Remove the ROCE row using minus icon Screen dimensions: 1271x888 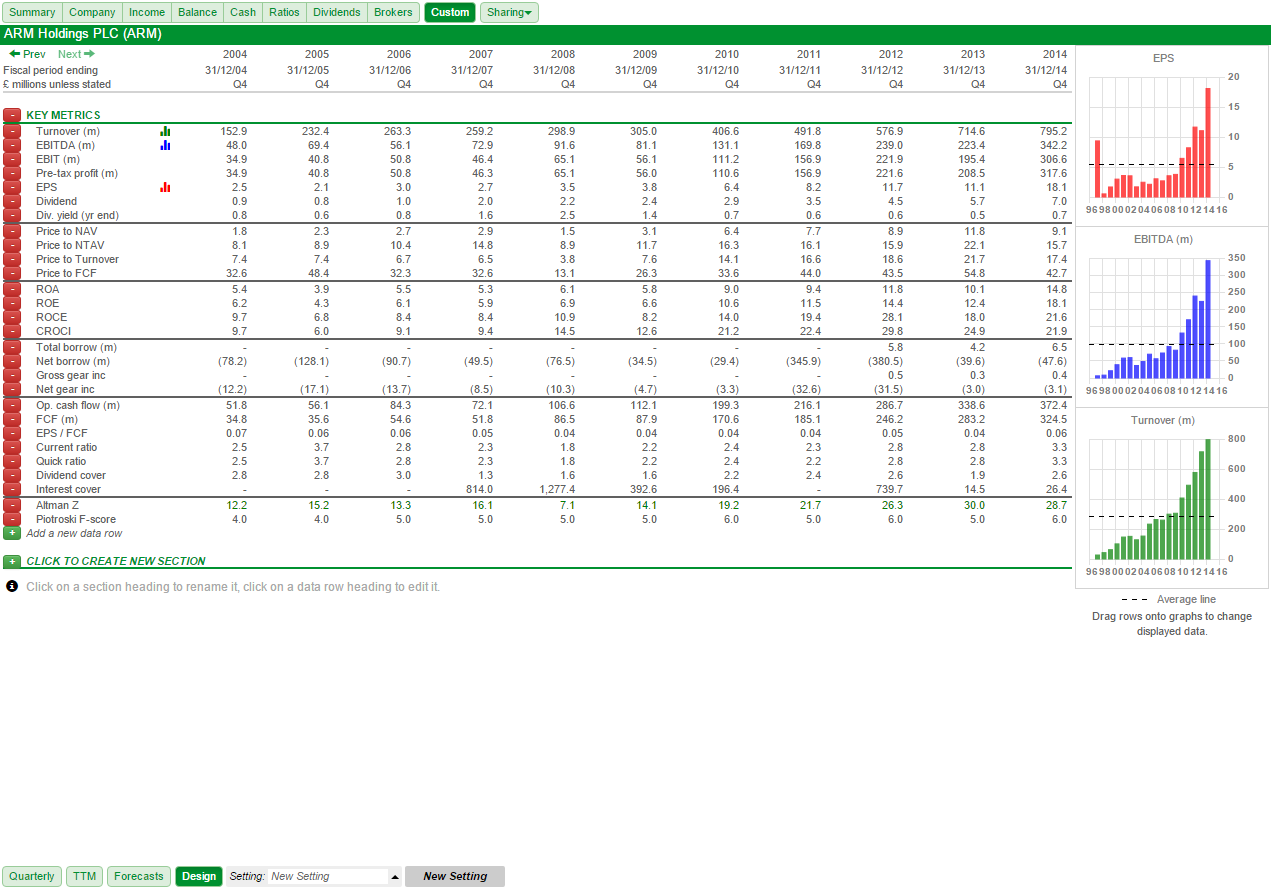tap(12, 317)
